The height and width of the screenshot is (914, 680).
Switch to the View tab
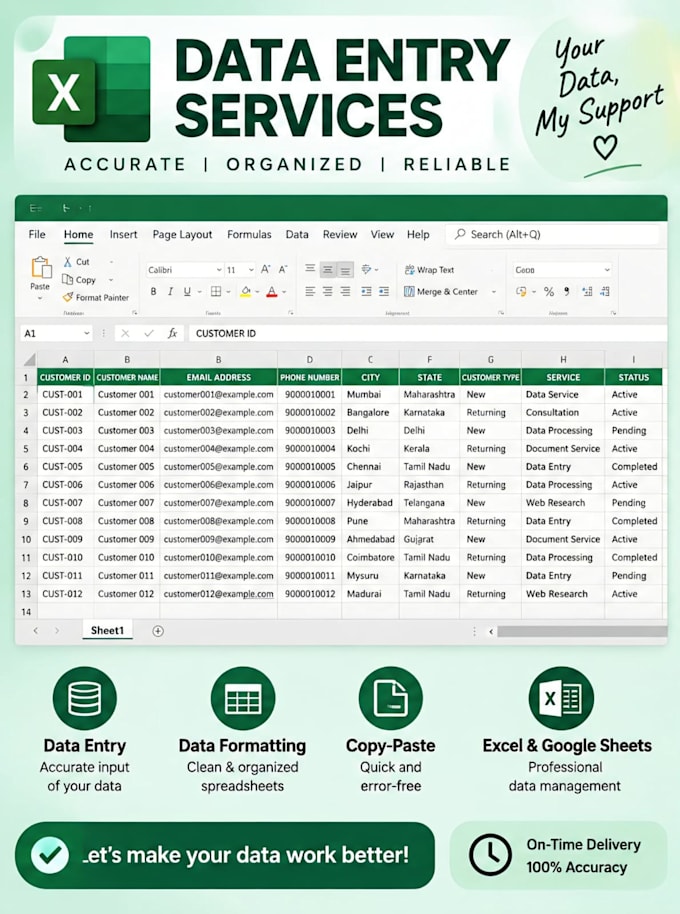coord(382,234)
